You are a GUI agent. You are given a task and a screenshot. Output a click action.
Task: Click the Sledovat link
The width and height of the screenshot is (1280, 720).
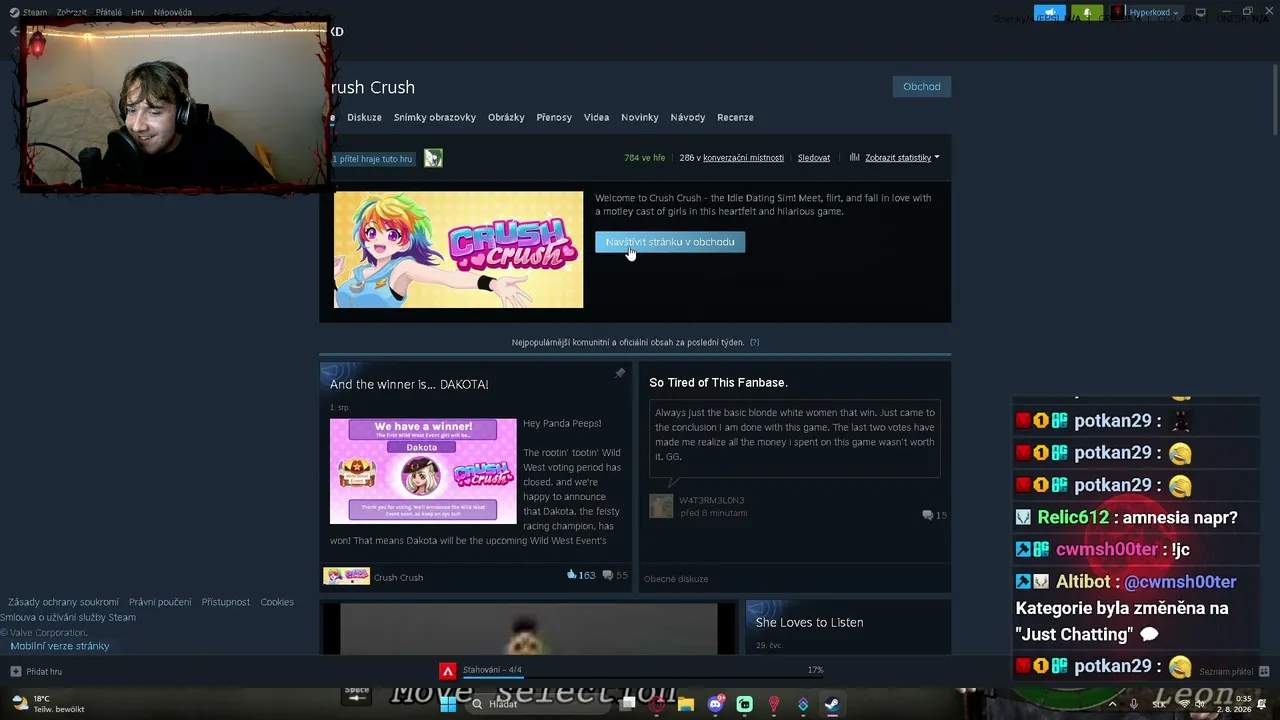click(x=814, y=157)
